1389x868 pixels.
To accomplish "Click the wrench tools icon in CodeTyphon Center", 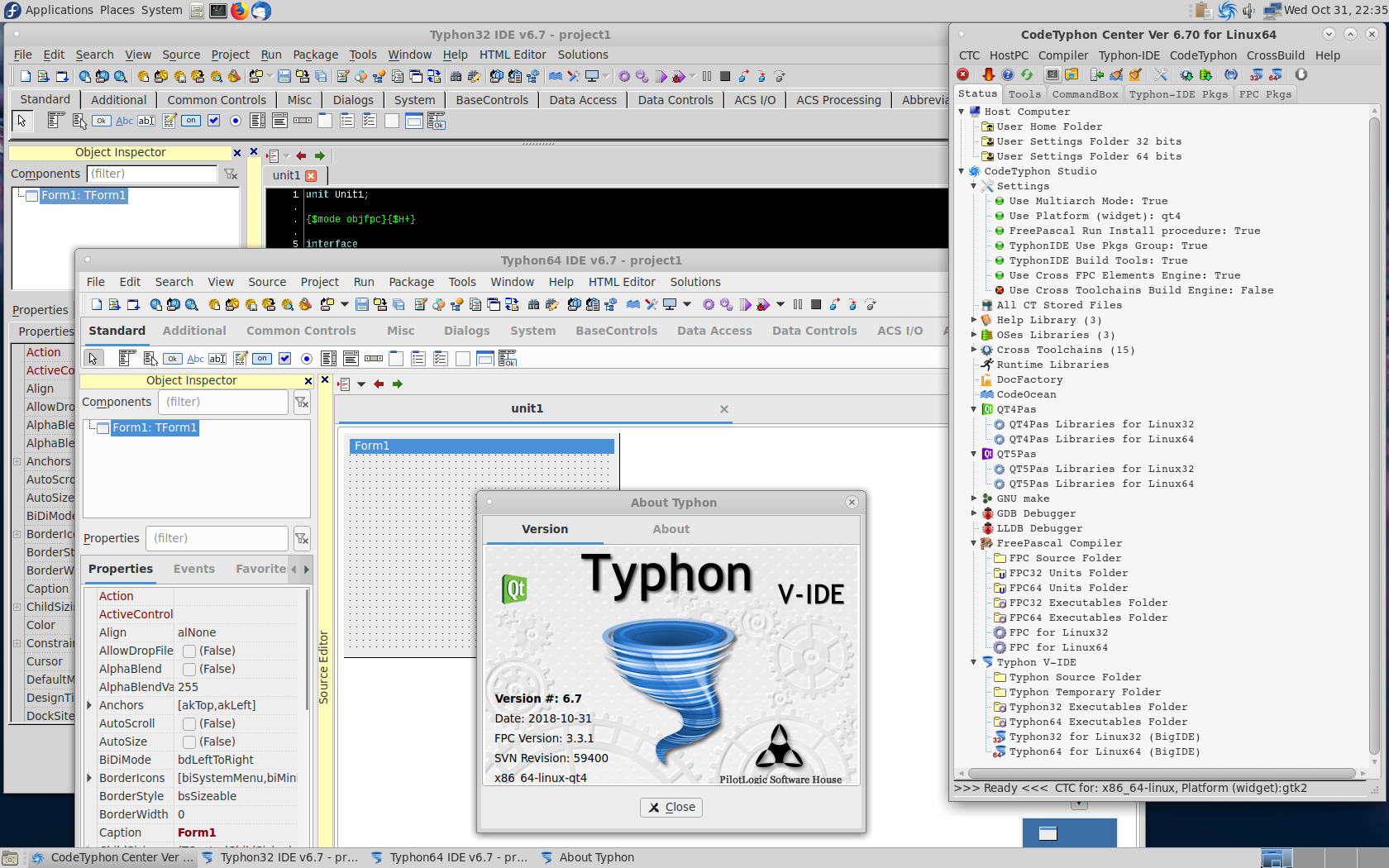I will [1161, 74].
